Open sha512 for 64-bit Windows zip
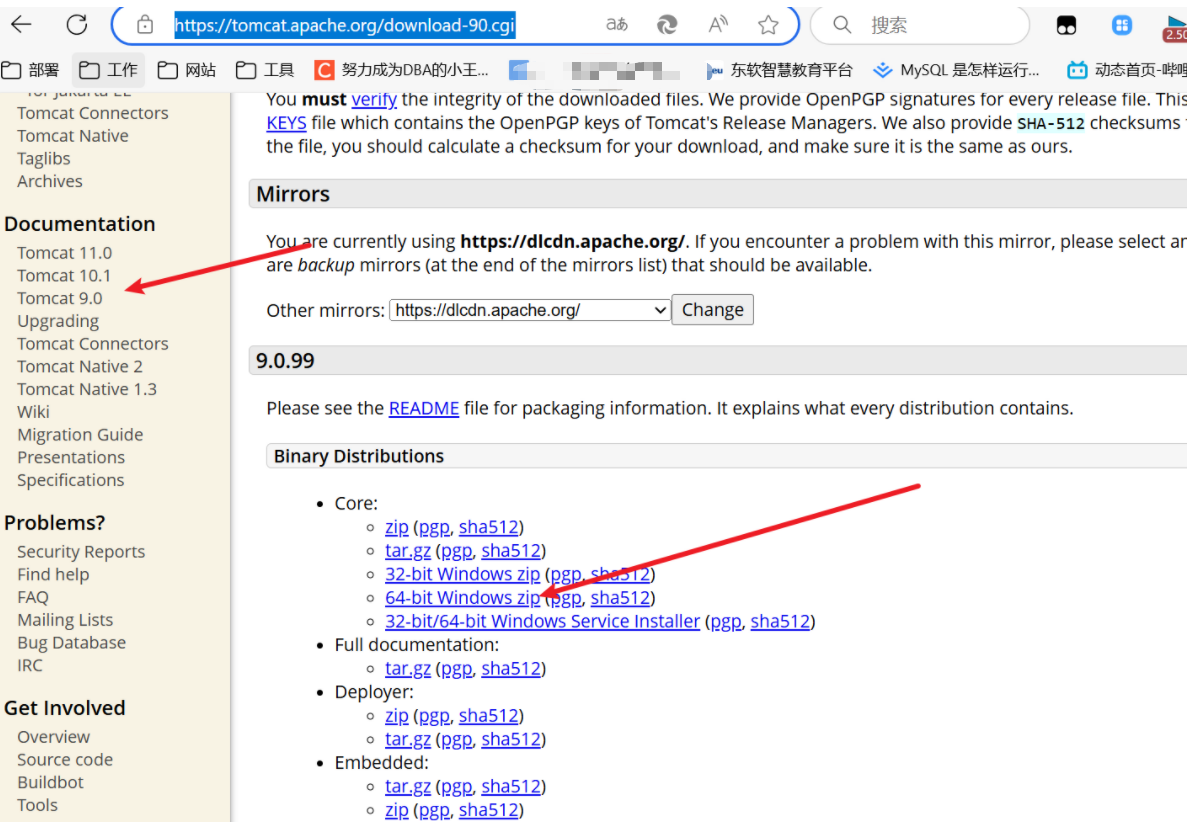Image resolution: width=1196 pixels, height=822 pixels. [620, 598]
